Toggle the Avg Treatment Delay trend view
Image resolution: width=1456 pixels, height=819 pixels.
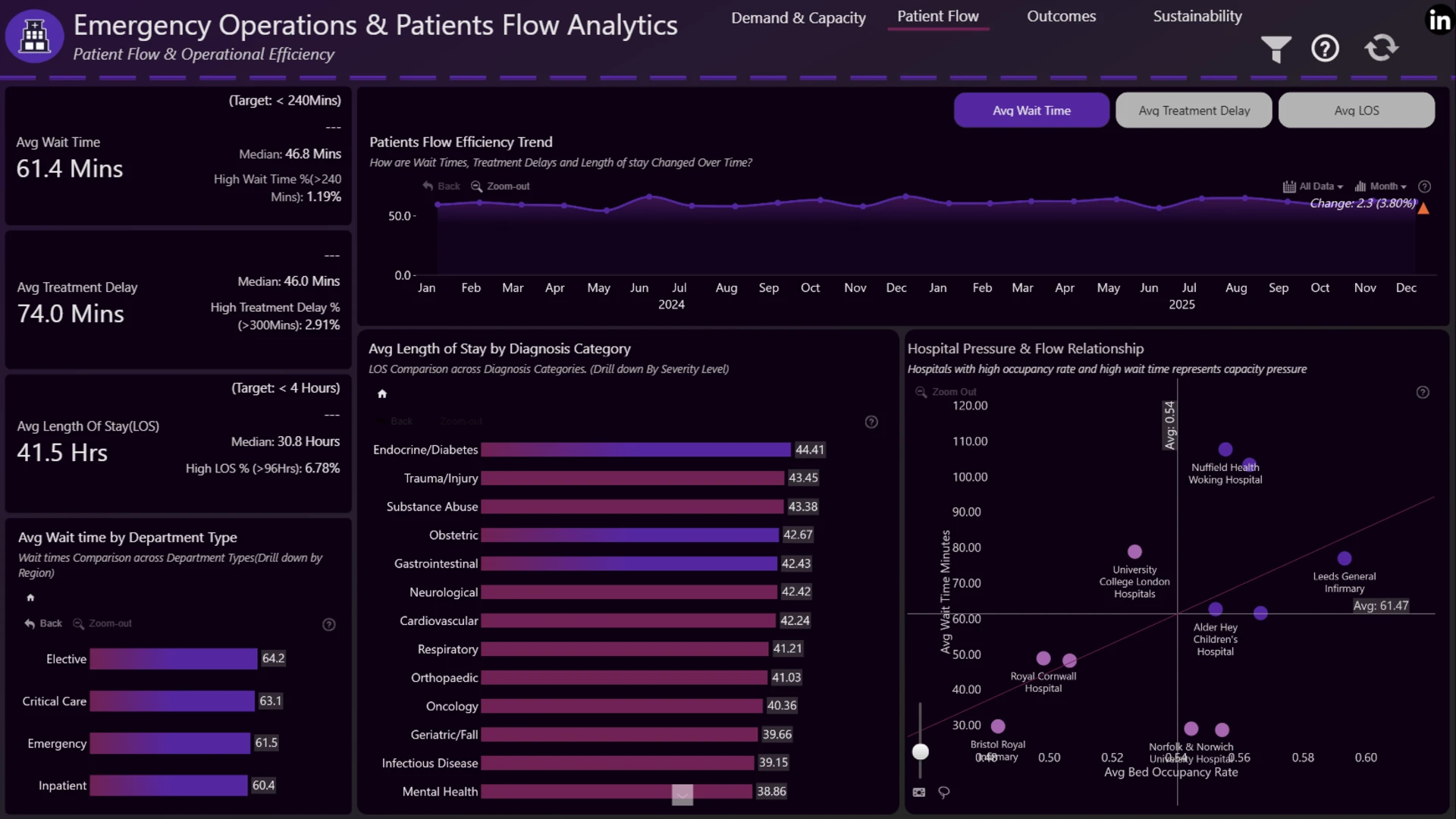point(1194,111)
